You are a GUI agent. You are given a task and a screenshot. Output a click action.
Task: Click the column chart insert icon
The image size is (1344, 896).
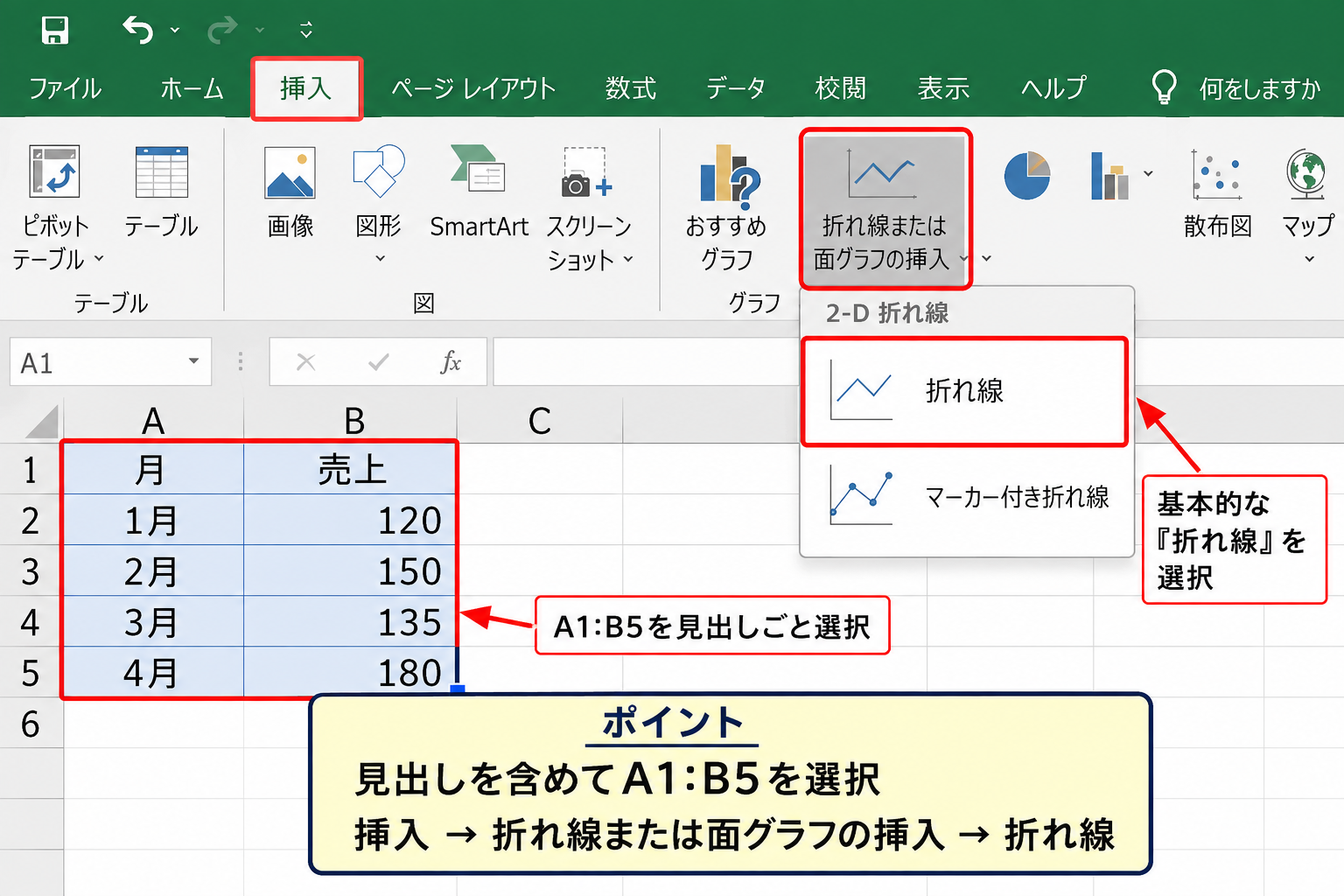pos(1109,176)
